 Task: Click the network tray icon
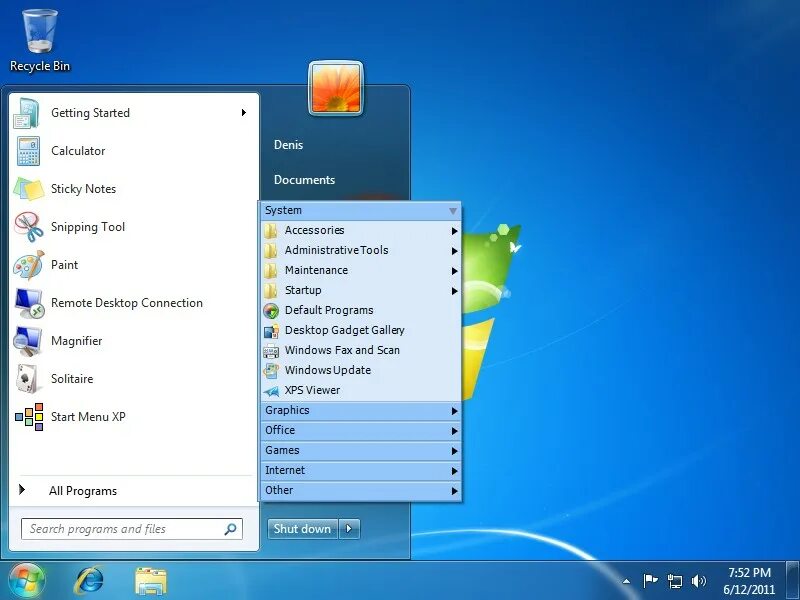pyautogui.click(x=674, y=581)
